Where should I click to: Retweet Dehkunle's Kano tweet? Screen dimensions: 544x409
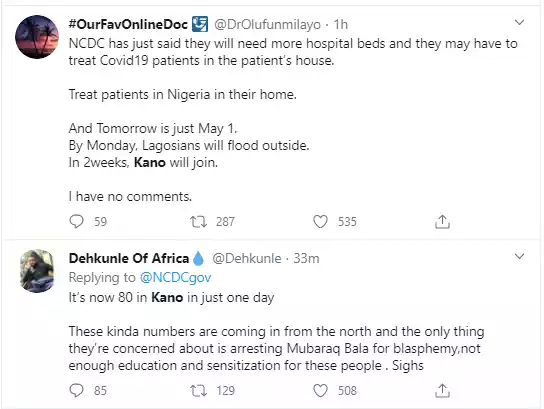198,391
